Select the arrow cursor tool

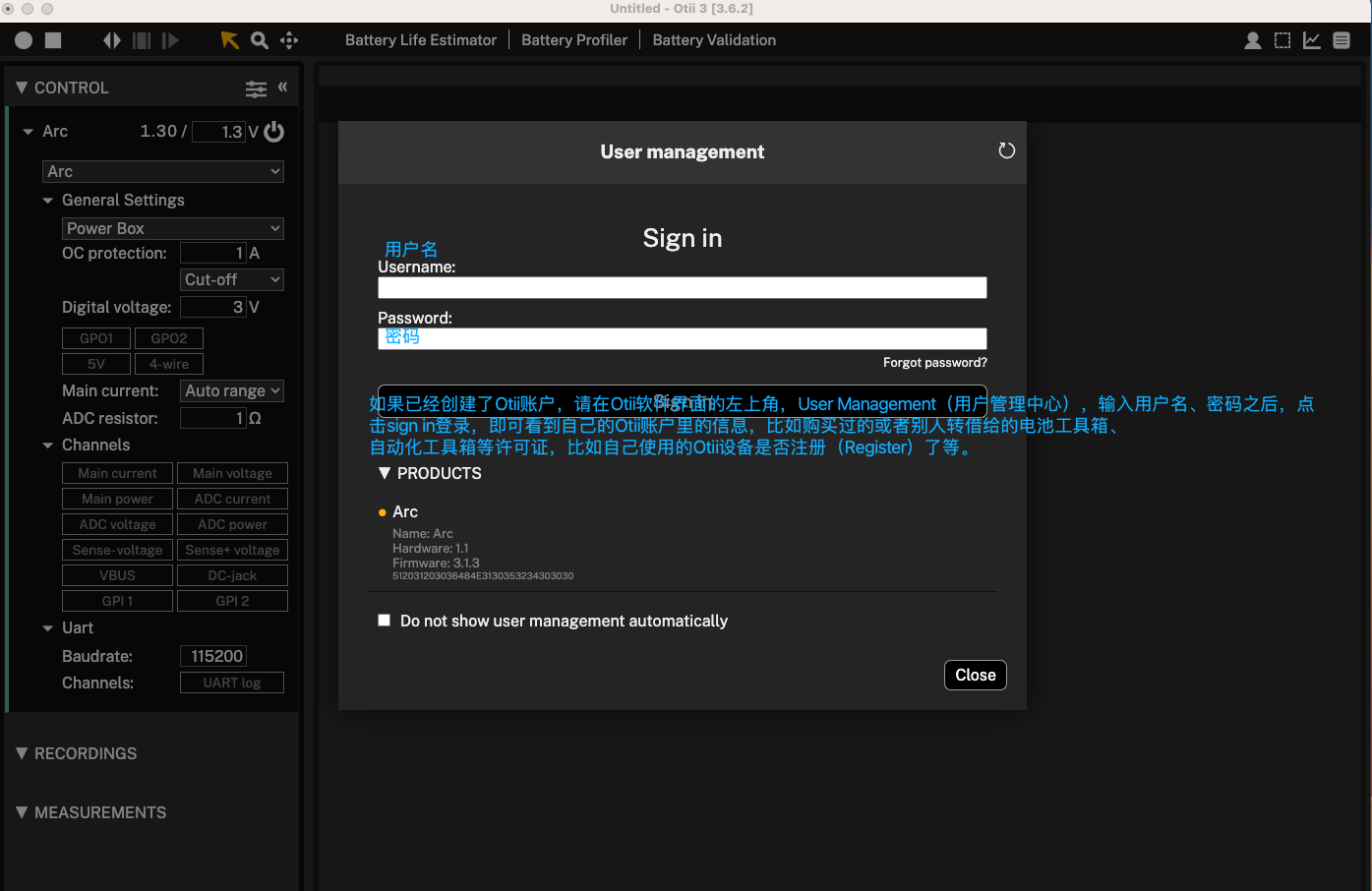(x=229, y=40)
